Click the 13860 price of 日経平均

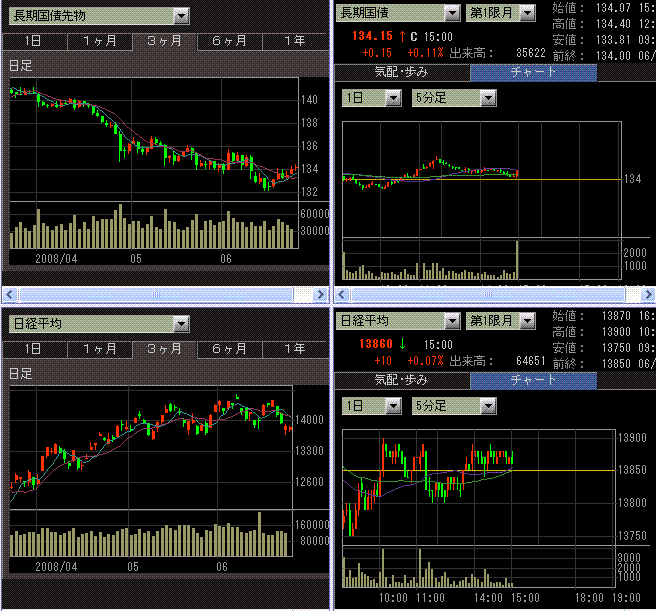pyautogui.click(x=376, y=344)
